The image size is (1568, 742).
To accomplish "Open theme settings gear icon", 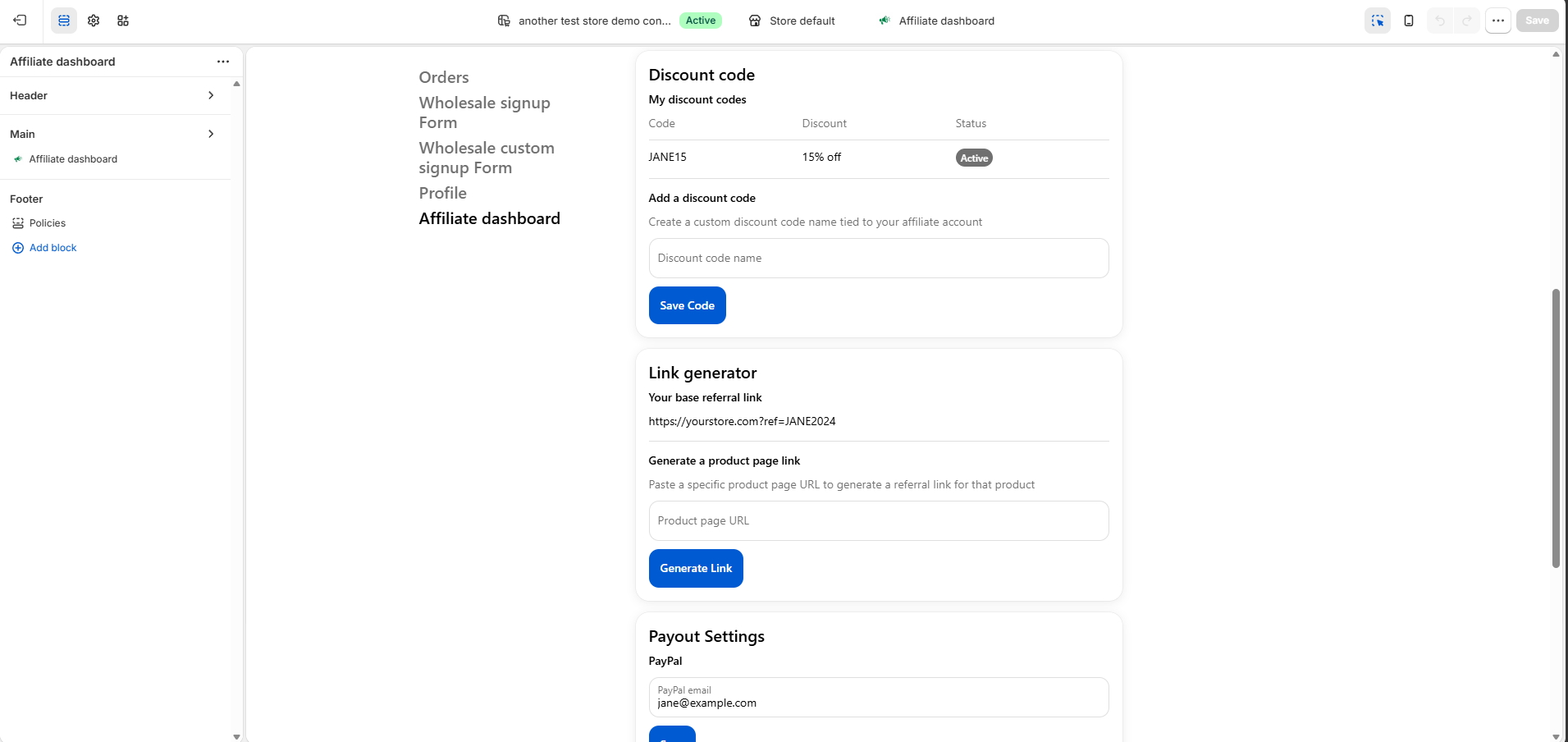I will pos(94,21).
